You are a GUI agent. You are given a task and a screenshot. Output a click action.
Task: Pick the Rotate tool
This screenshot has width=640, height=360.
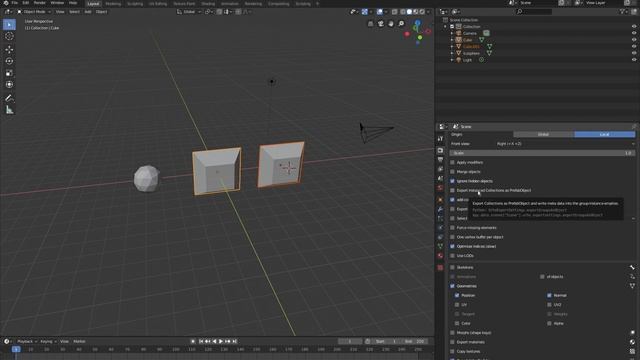pos(9,61)
